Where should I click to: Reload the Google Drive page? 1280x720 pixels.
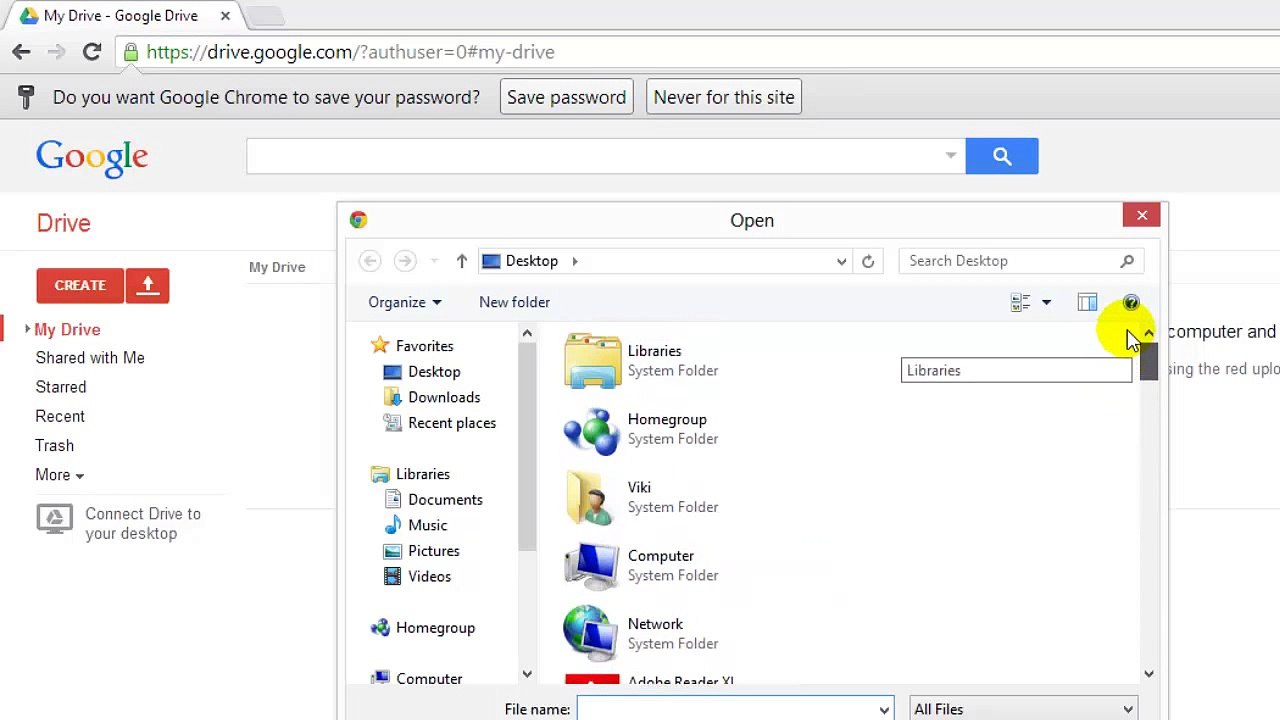coord(91,52)
